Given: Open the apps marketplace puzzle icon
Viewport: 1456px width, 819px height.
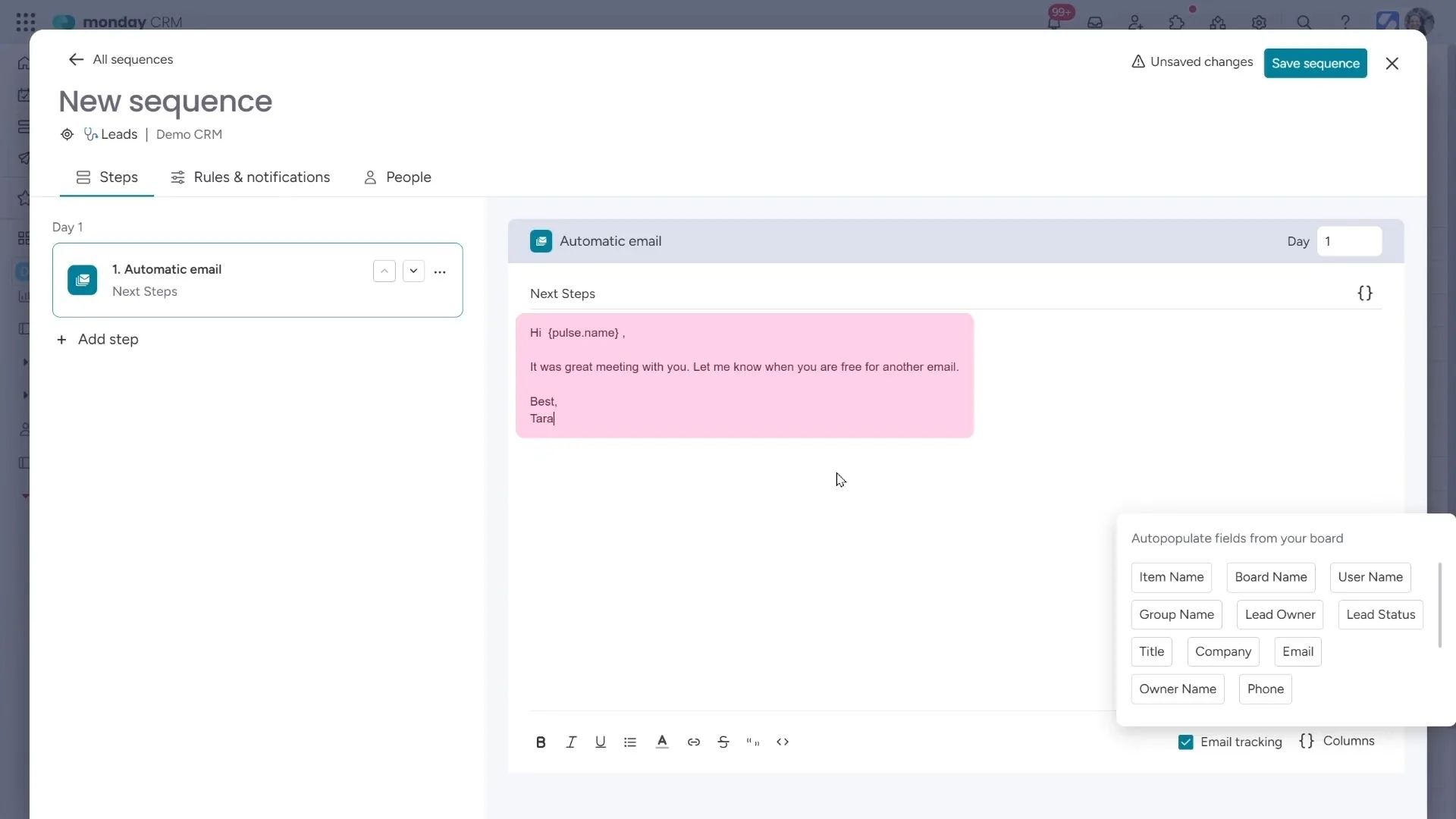Looking at the screenshot, I should pos(1176,21).
